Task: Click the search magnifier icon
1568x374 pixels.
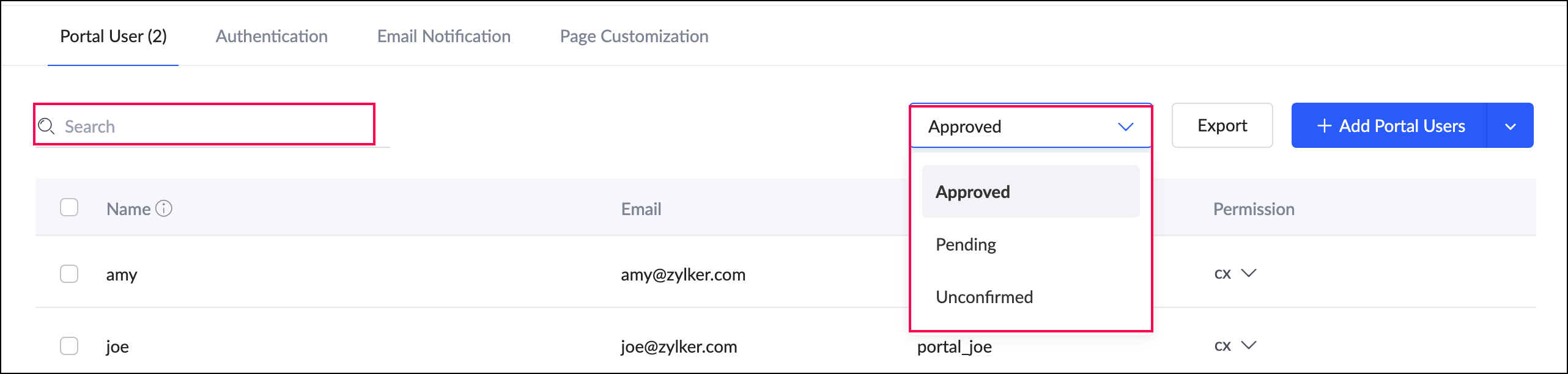Action: (x=46, y=127)
